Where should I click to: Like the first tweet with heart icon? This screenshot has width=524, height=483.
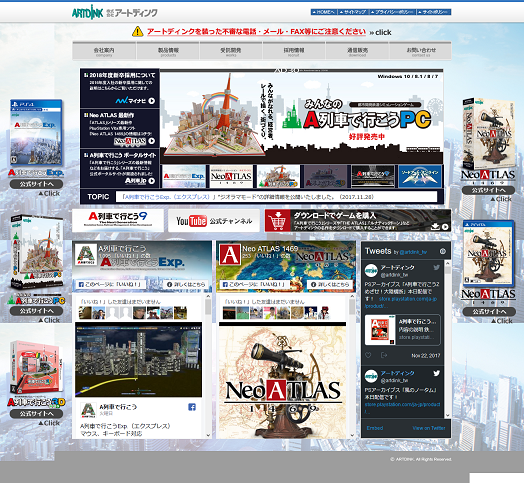click(368, 355)
